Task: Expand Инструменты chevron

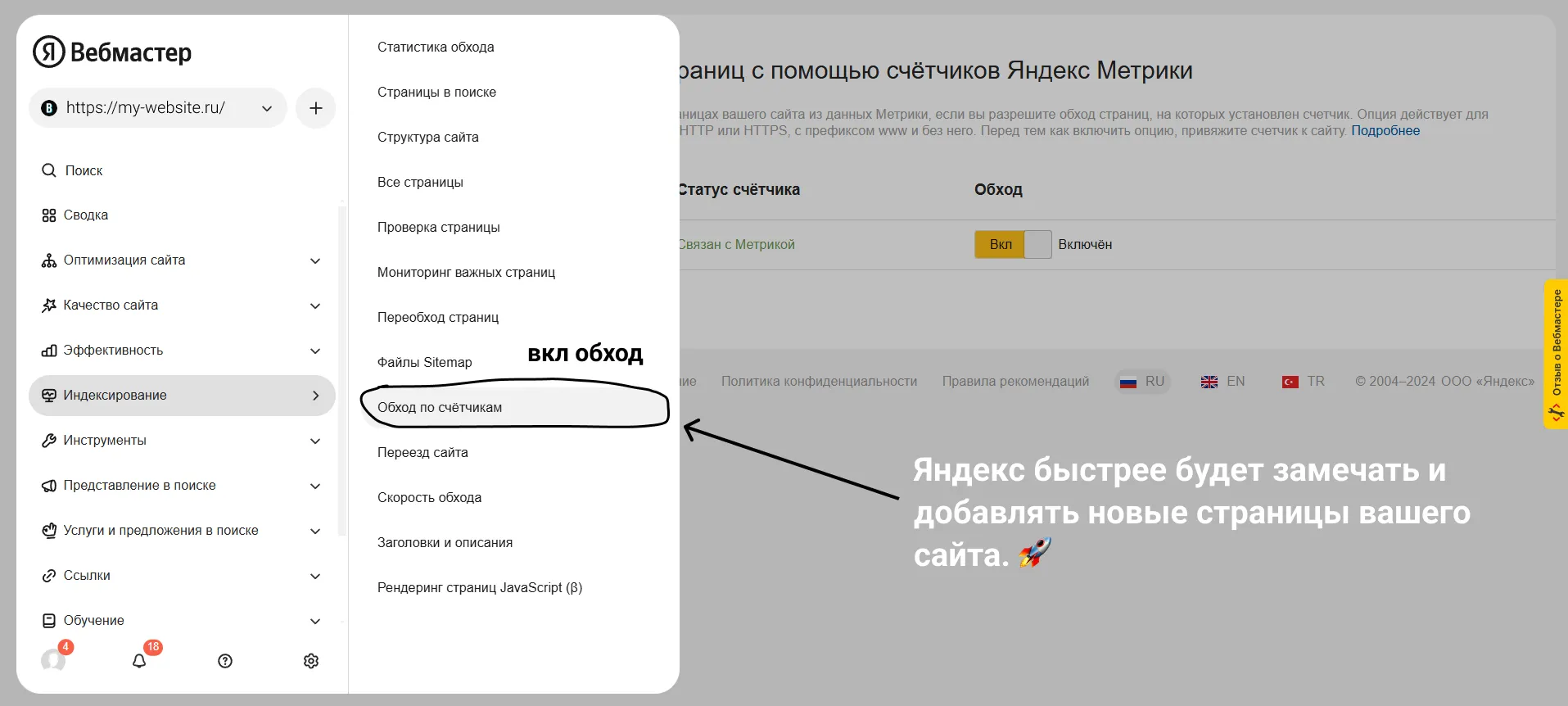Action: [x=315, y=441]
